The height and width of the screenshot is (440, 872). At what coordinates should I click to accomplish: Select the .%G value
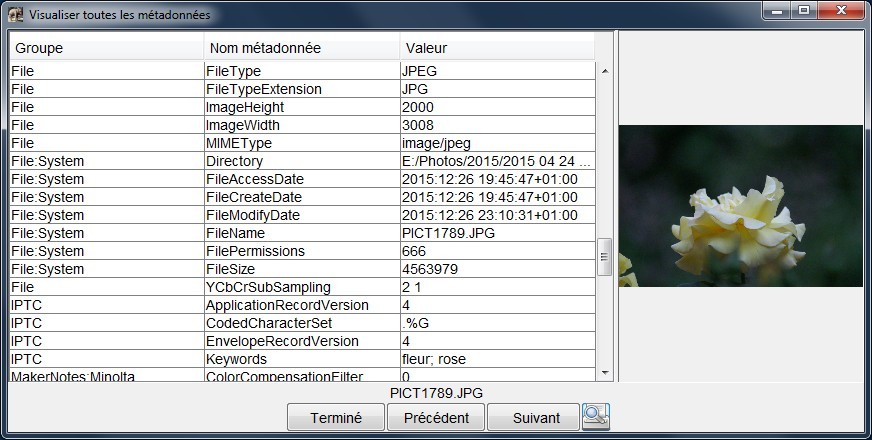[x=498, y=323]
